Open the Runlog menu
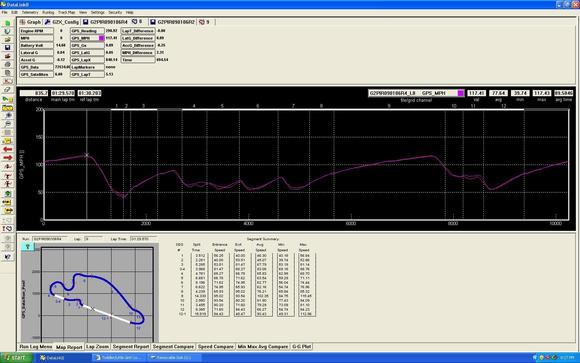 [48, 12]
